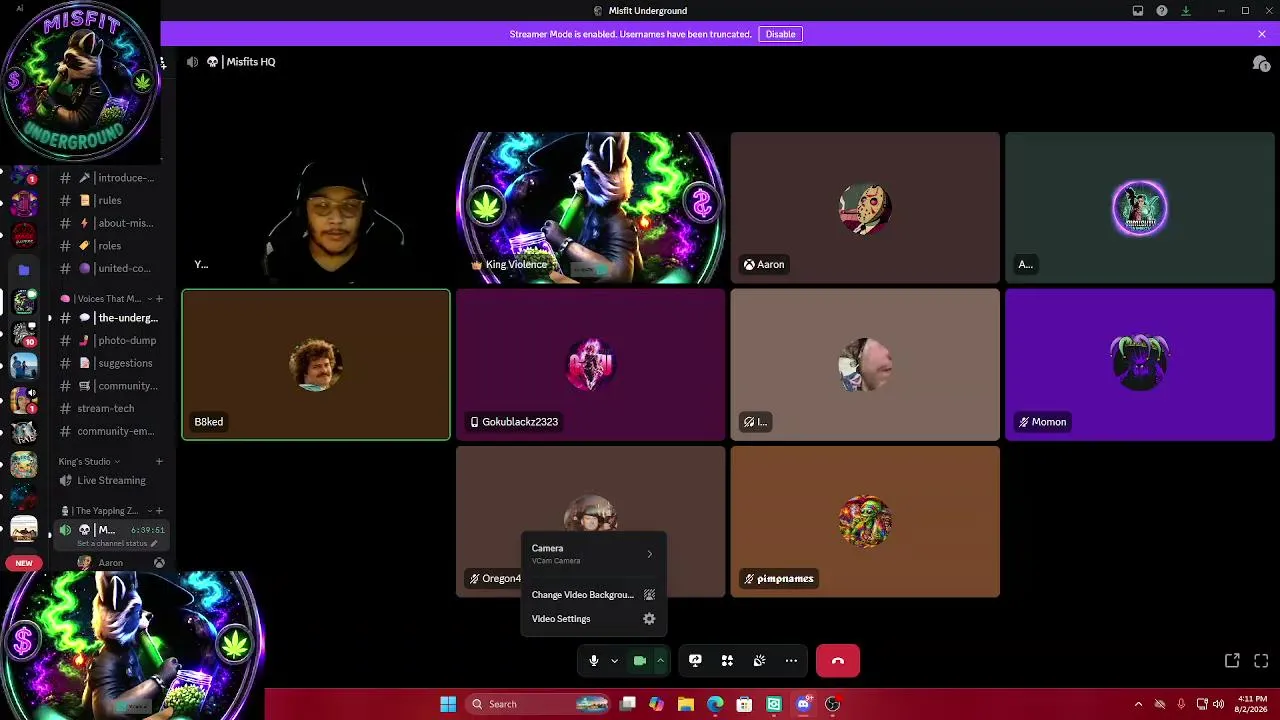Click the share your screen icon
1280x720 pixels.
(x=695, y=660)
